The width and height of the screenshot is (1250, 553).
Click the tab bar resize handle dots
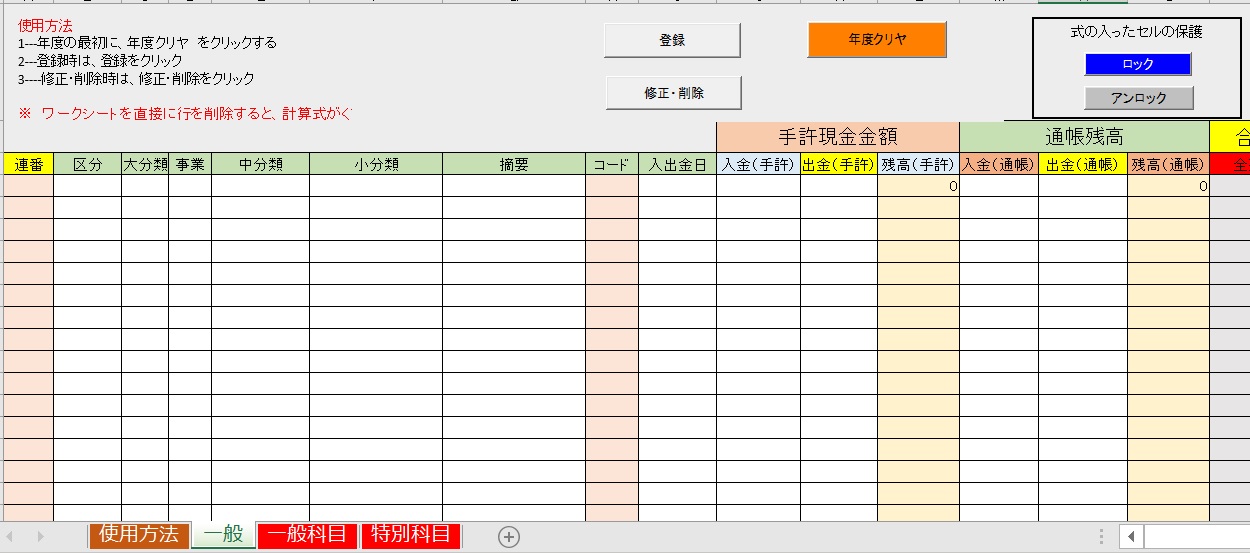1101,537
